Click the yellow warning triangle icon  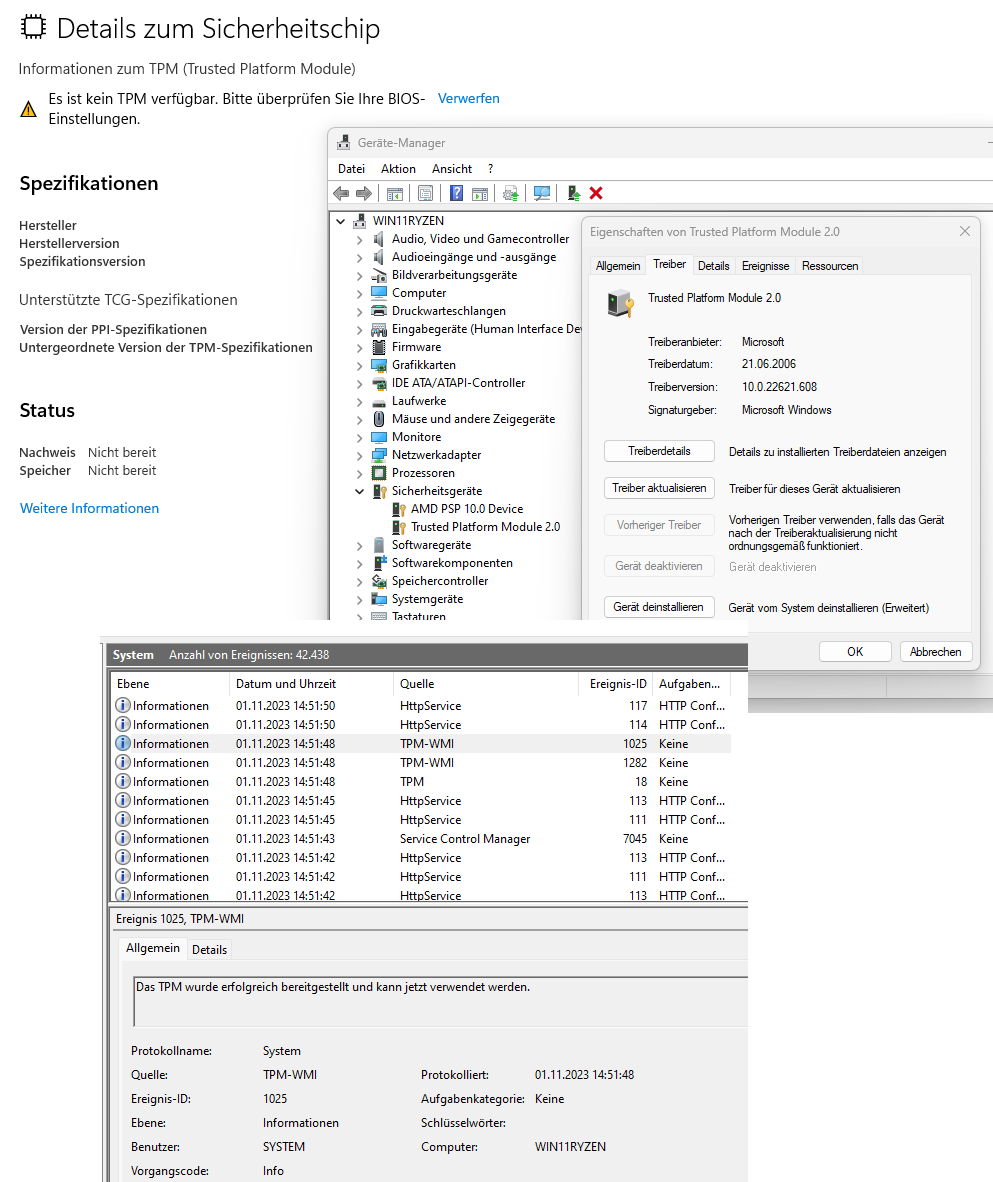(29, 109)
